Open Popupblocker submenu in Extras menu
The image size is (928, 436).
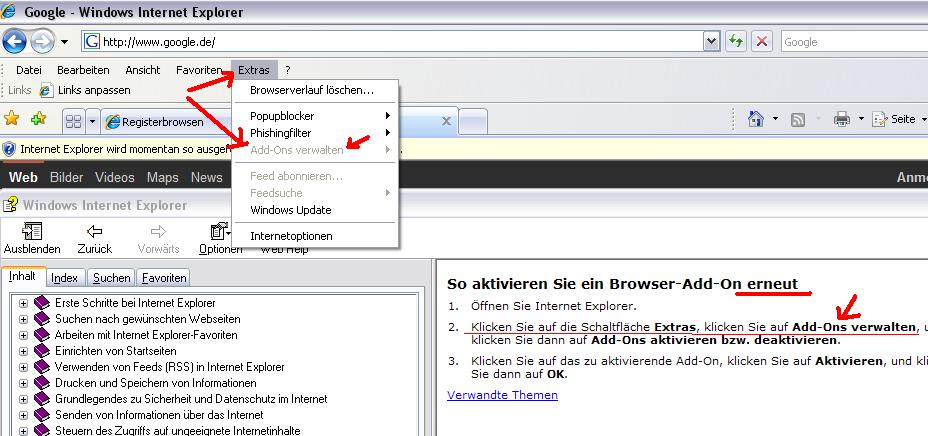[x=282, y=116]
